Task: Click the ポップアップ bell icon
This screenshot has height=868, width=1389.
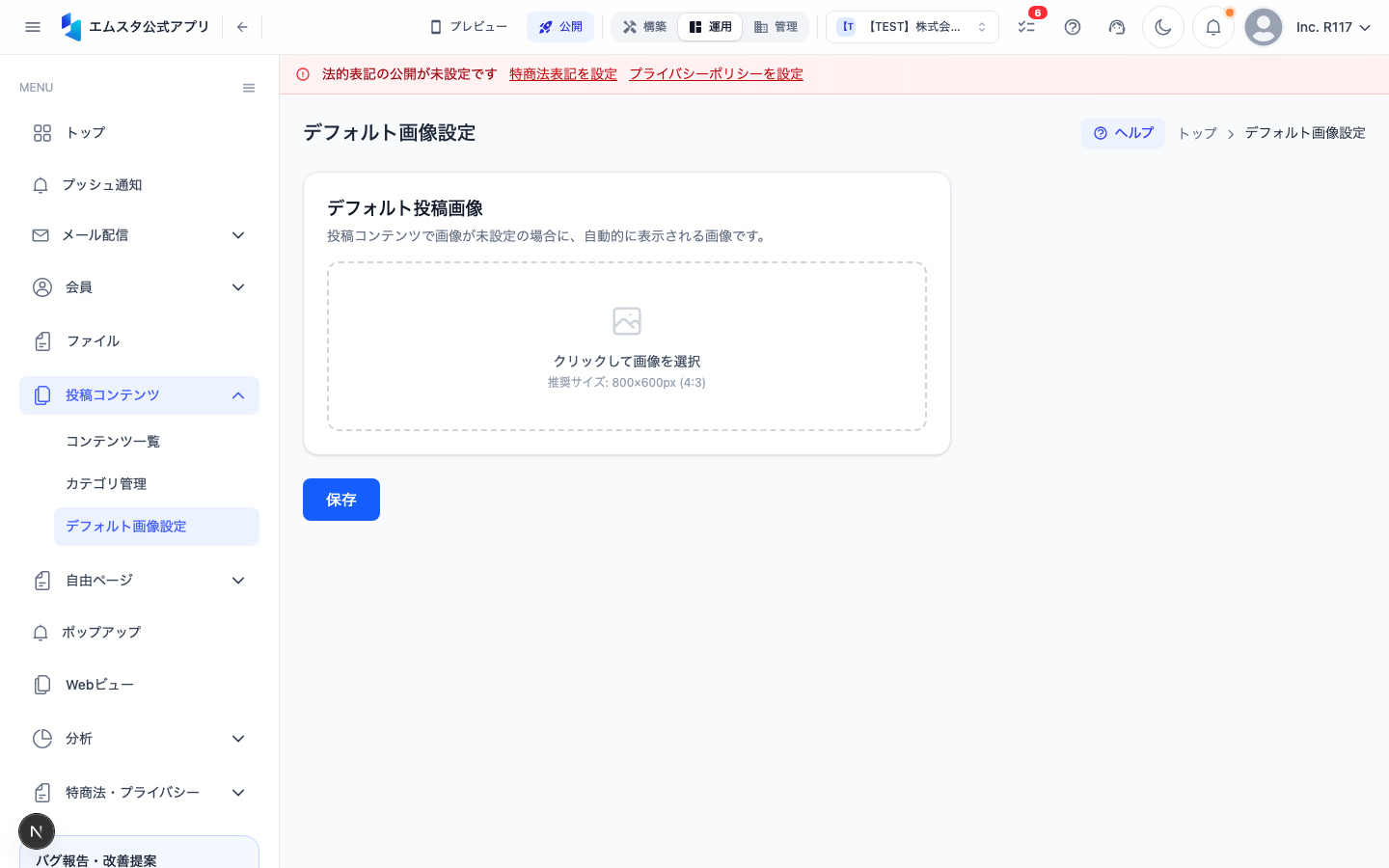Action: click(x=41, y=633)
